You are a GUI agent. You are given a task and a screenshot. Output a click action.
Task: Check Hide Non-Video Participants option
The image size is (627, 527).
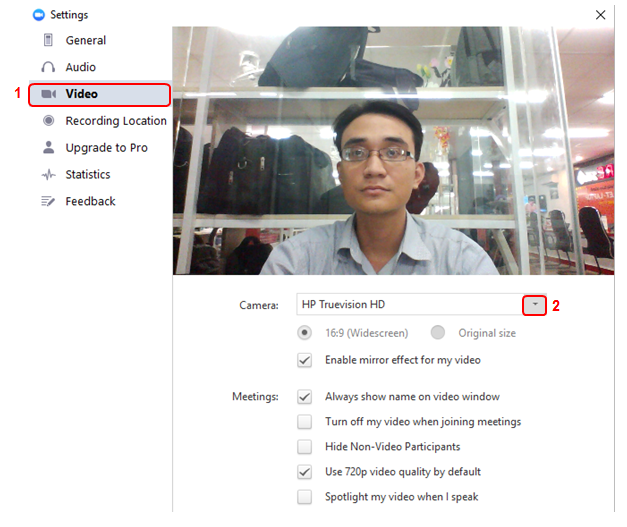[305, 447]
